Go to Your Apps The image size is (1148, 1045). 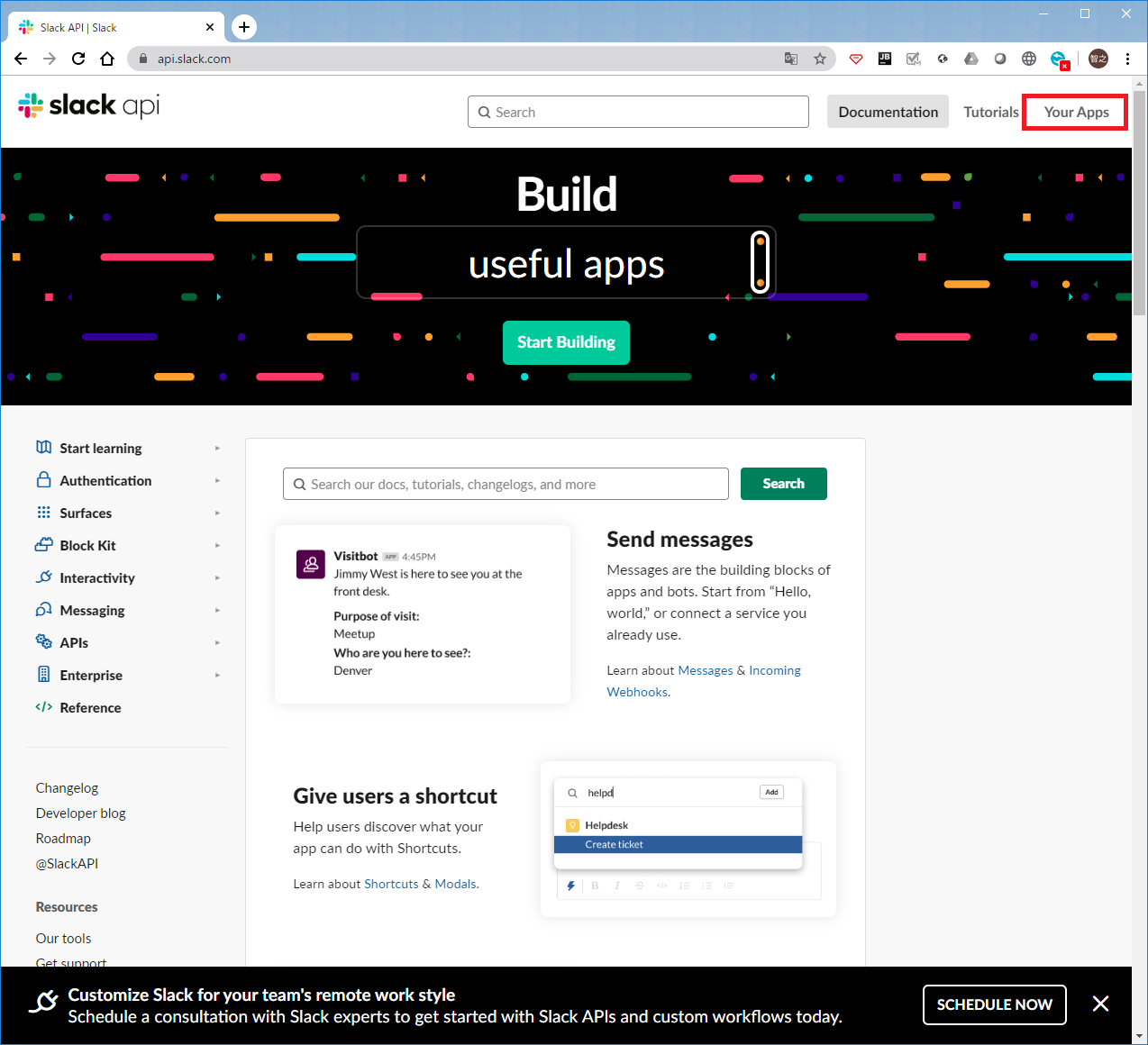tap(1076, 112)
